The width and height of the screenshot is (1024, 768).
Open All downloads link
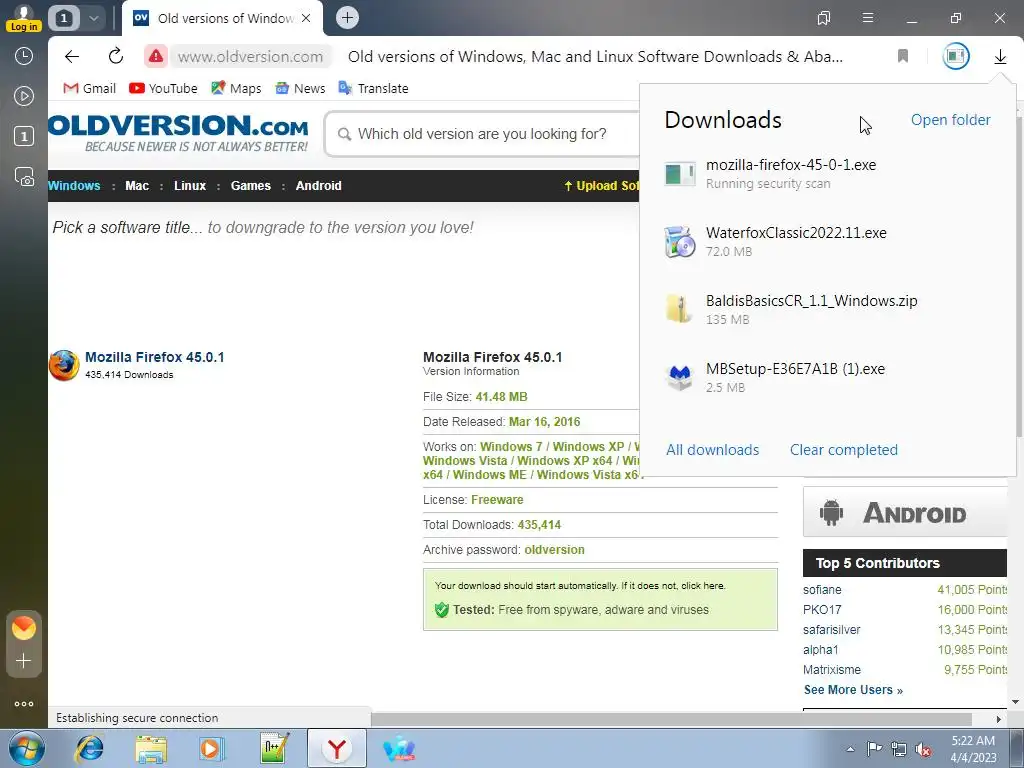coord(712,450)
